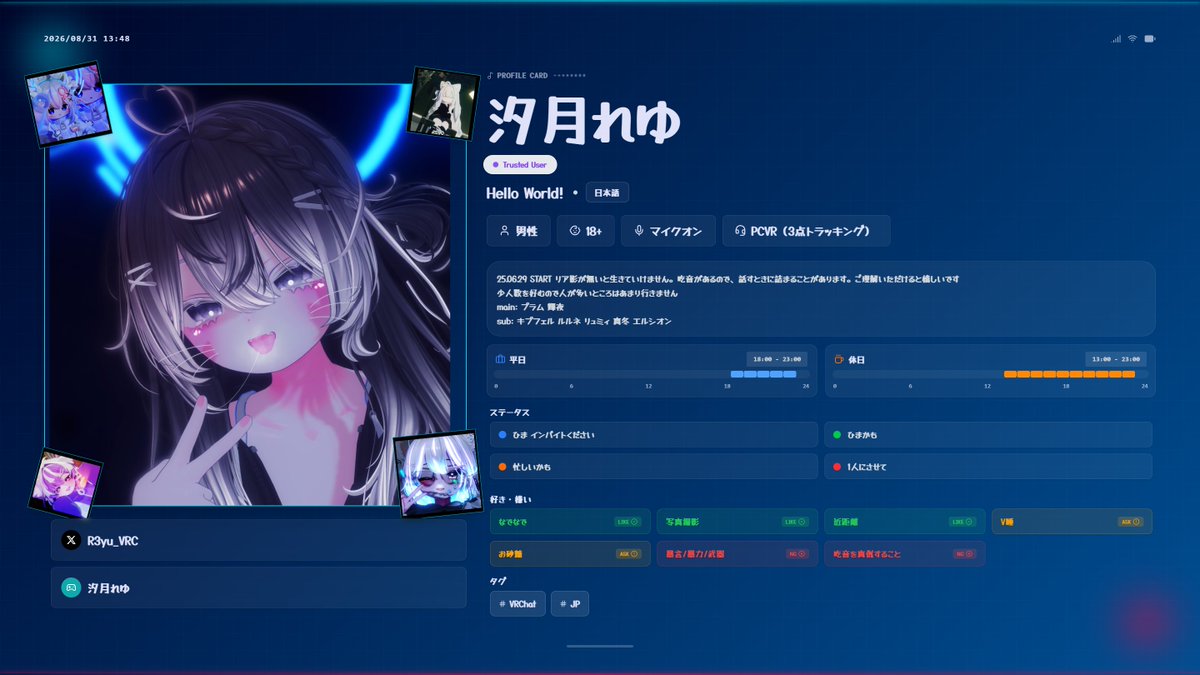1200x675 pixels.
Task: Open the #VRChat tag
Action: (518, 604)
